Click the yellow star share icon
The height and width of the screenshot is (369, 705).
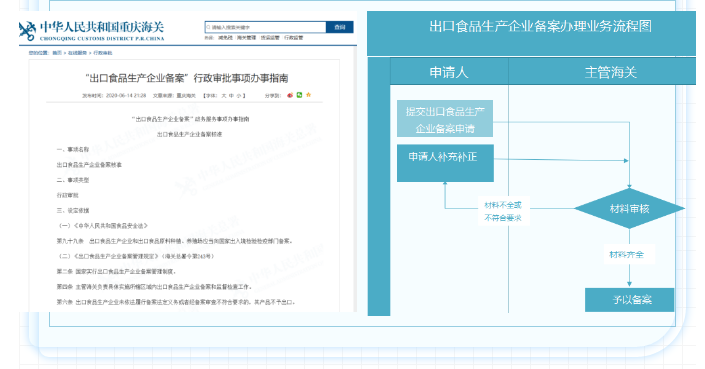click(308, 95)
